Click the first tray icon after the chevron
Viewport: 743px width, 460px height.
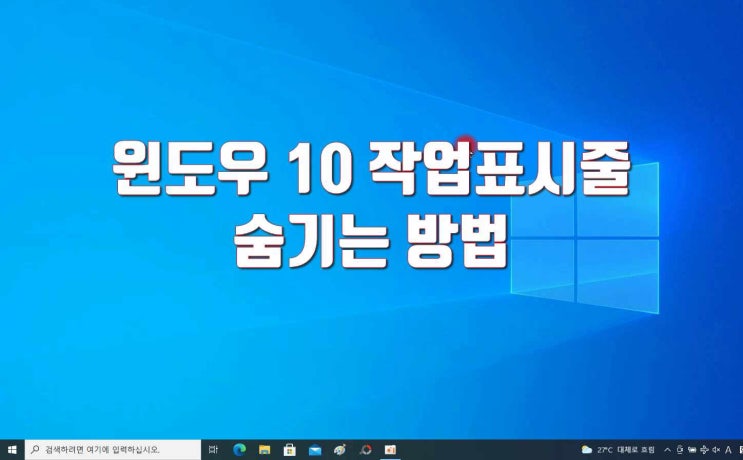(680, 450)
